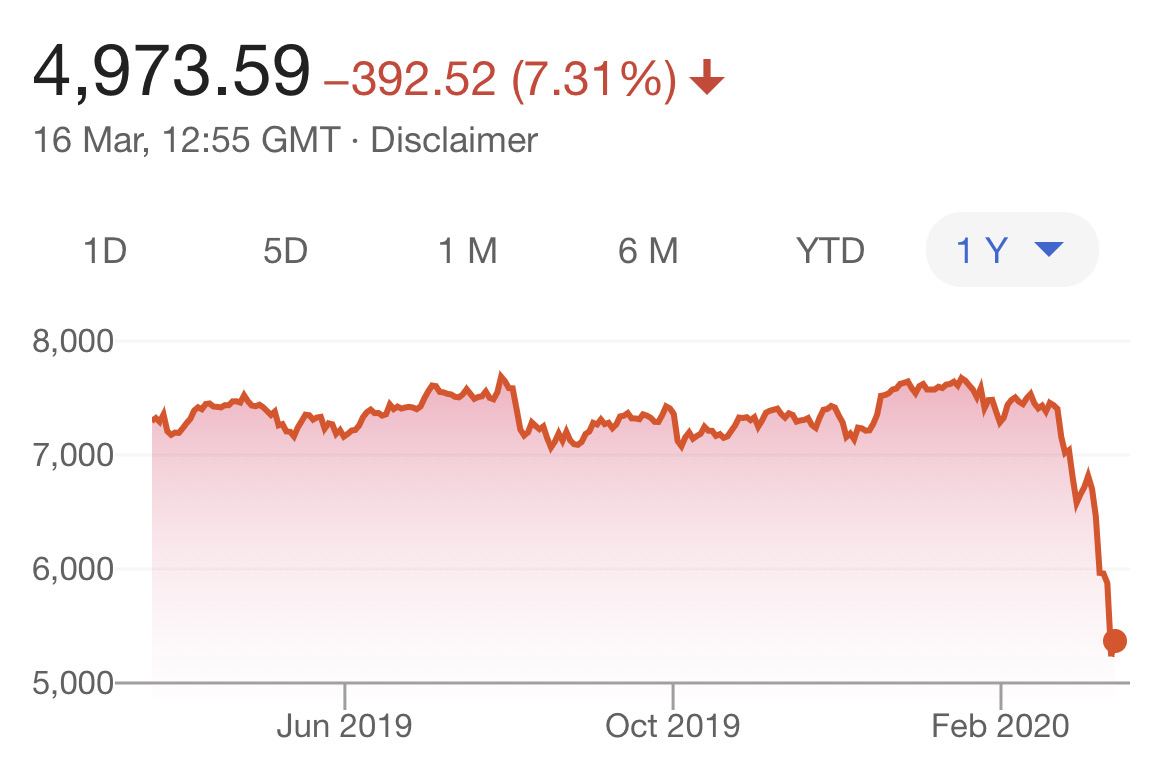This screenshot has height=782, width=1160.
Task: Click the Oct 2019 axis label
Action: (673, 725)
